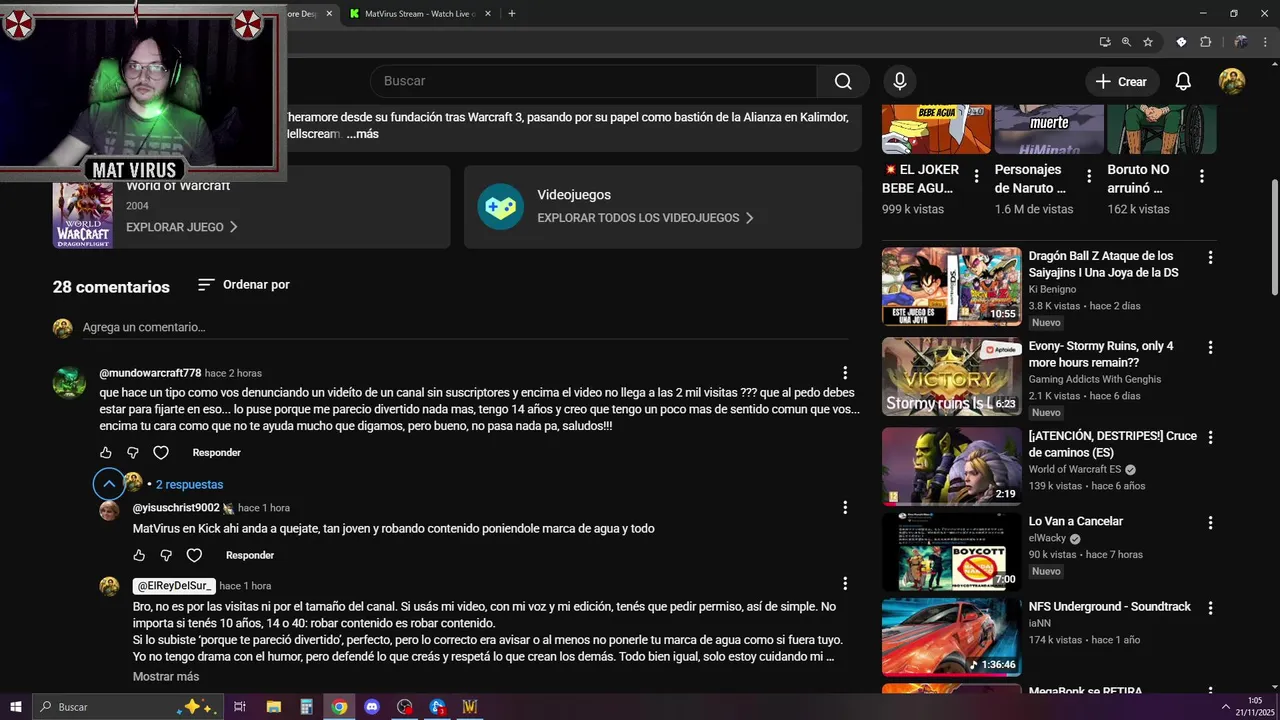Open the Videojuegos controller icon
This screenshot has height=720, width=1280.
pos(500,207)
